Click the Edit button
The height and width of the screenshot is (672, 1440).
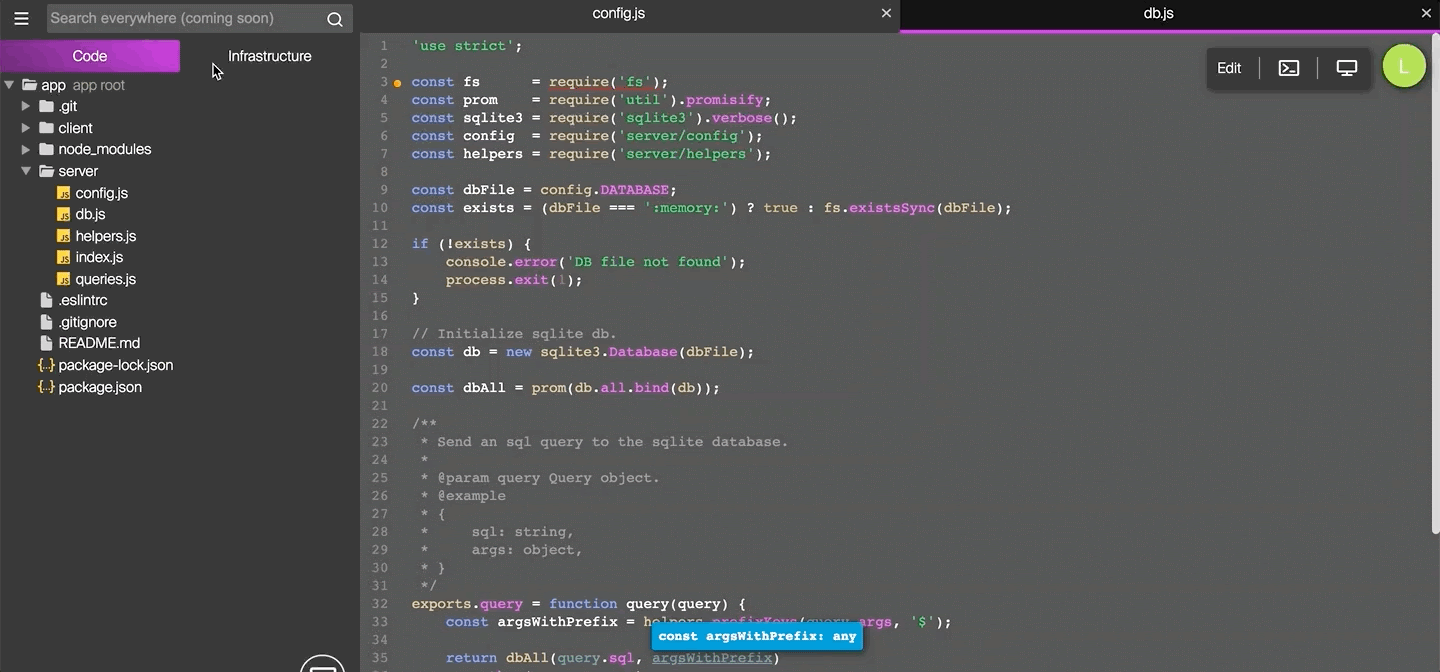click(1229, 67)
